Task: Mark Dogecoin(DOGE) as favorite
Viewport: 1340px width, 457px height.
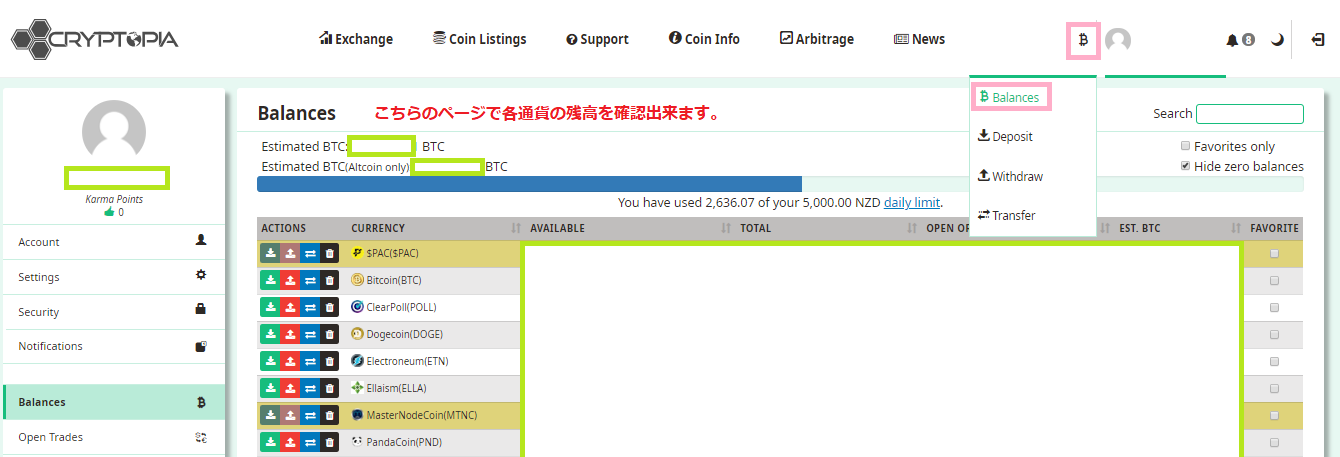Action: 1274,335
